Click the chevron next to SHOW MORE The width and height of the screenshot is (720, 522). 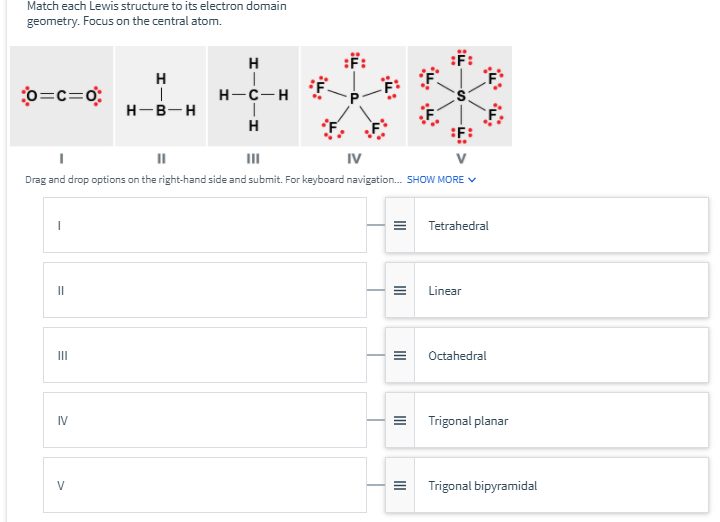(x=472, y=180)
